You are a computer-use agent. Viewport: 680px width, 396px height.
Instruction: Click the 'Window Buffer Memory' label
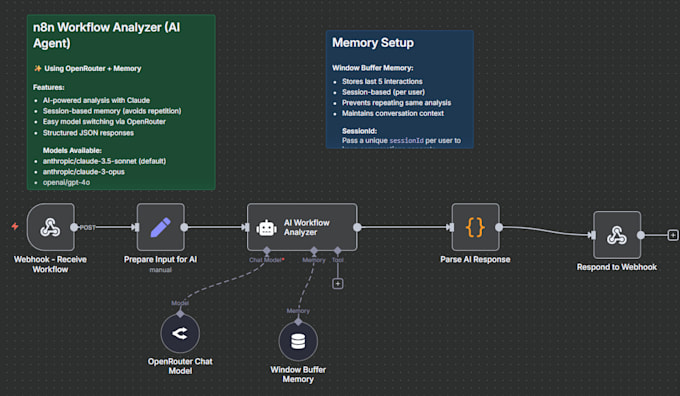pyautogui.click(x=298, y=374)
